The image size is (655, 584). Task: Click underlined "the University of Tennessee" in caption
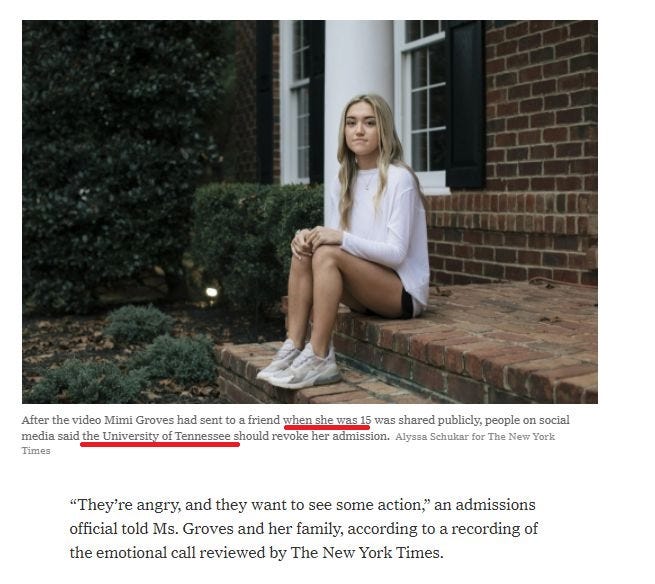(156, 436)
